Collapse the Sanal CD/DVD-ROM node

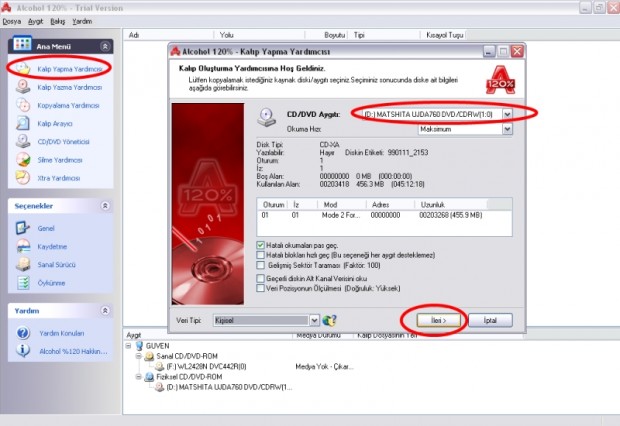(138, 356)
